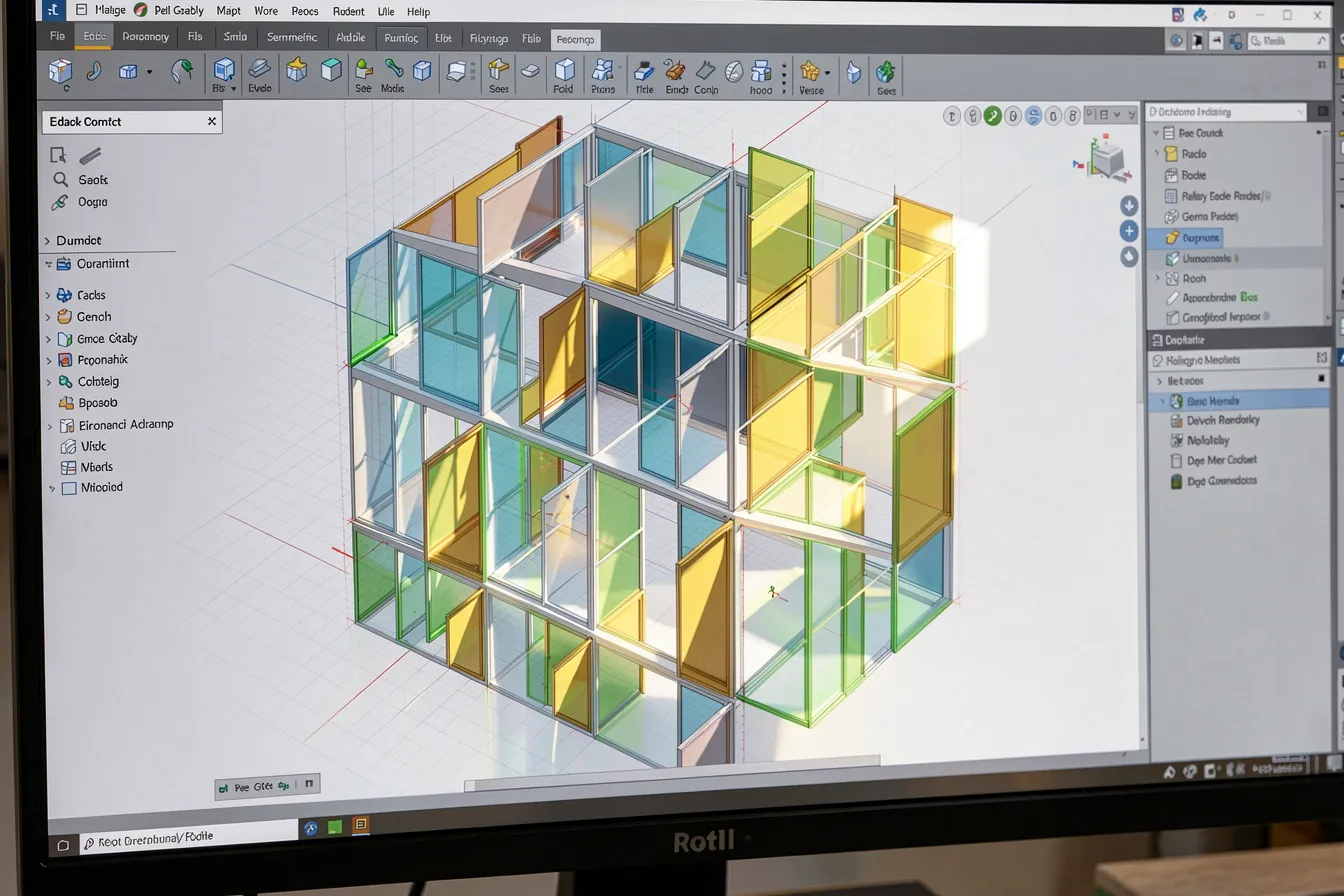The height and width of the screenshot is (896, 1344).
Task: Select the Eironanci Adranmp item
Action: click(x=116, y=425)
